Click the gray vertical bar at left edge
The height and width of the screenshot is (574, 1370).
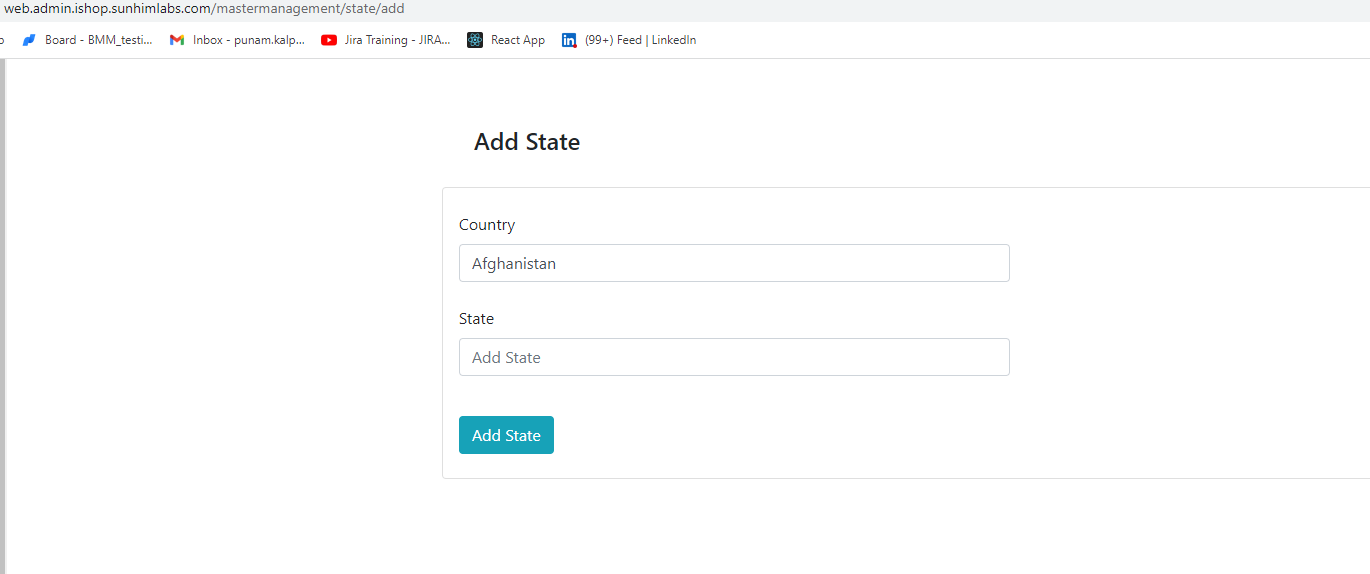coord(3,316)
